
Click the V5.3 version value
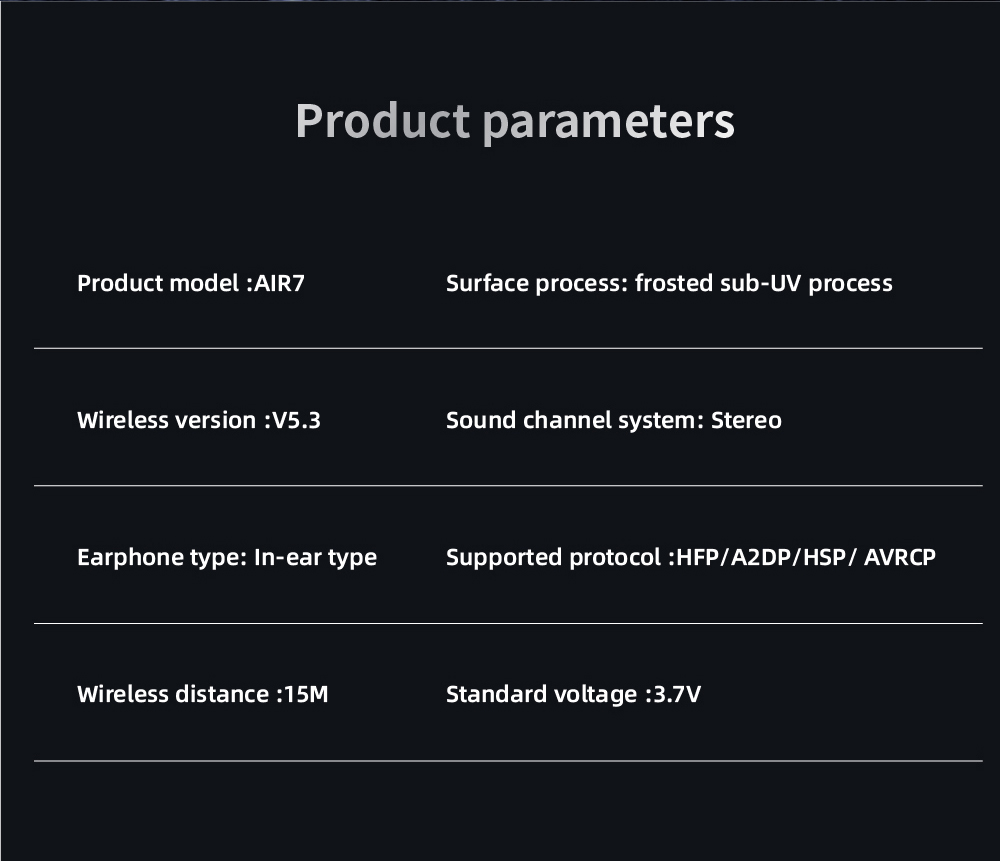(x=297, y=420)
